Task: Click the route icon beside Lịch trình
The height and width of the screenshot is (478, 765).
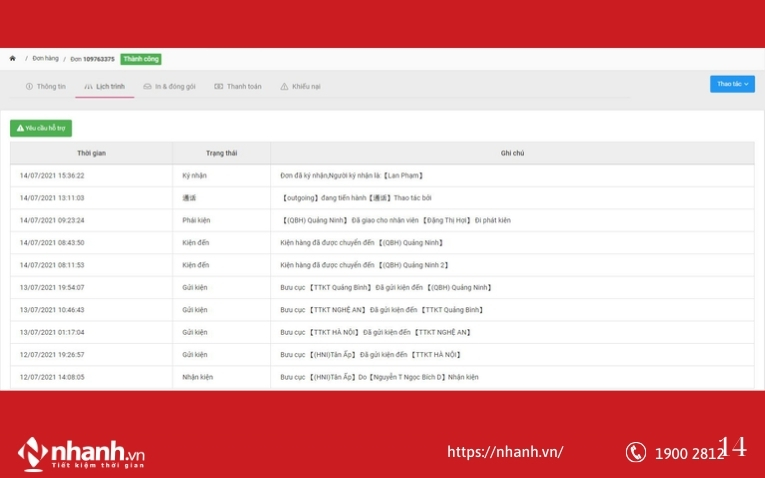Action: (x=88, y=87)
